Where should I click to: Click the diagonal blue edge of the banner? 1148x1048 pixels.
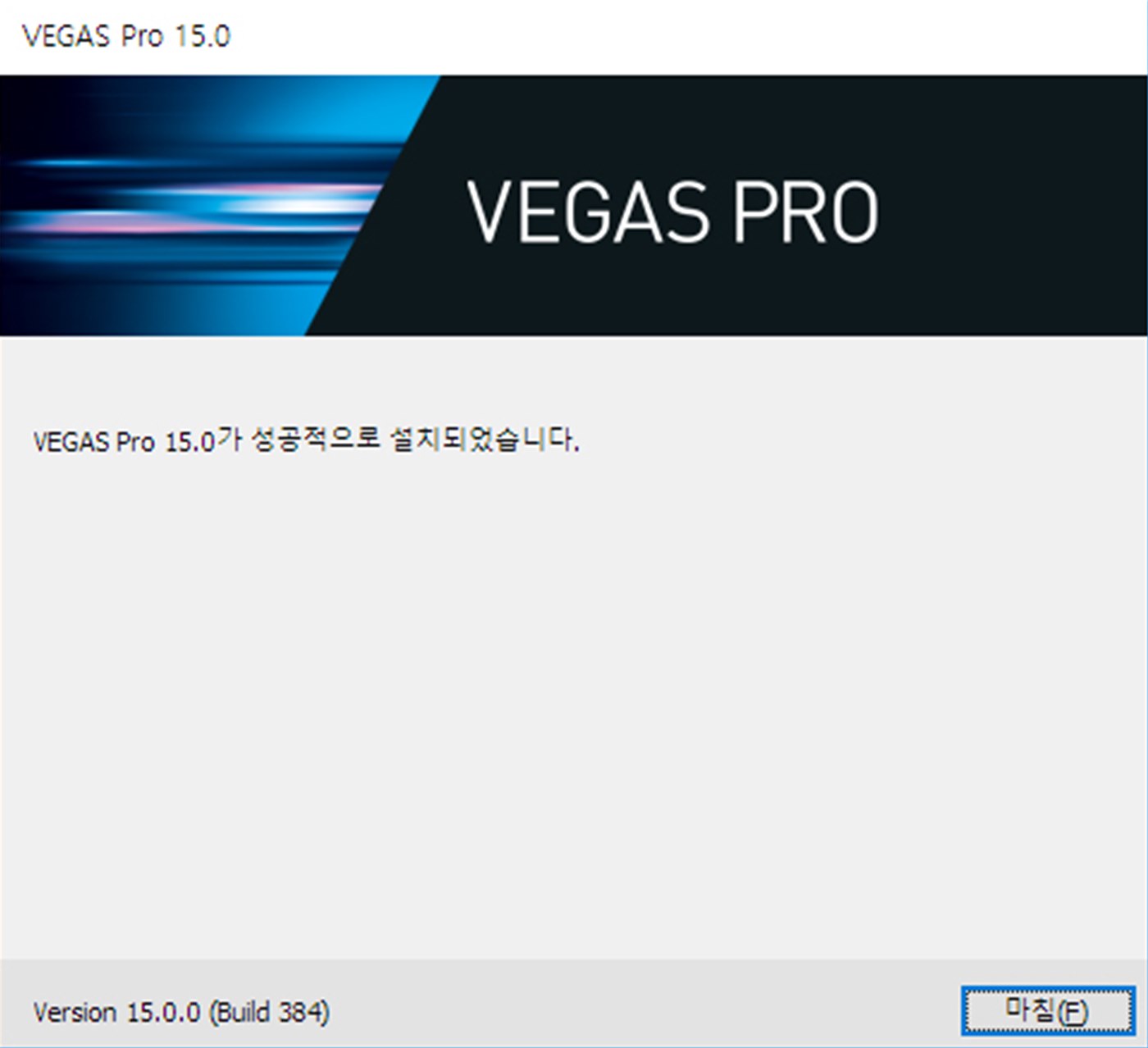click(x=373, y=205)
